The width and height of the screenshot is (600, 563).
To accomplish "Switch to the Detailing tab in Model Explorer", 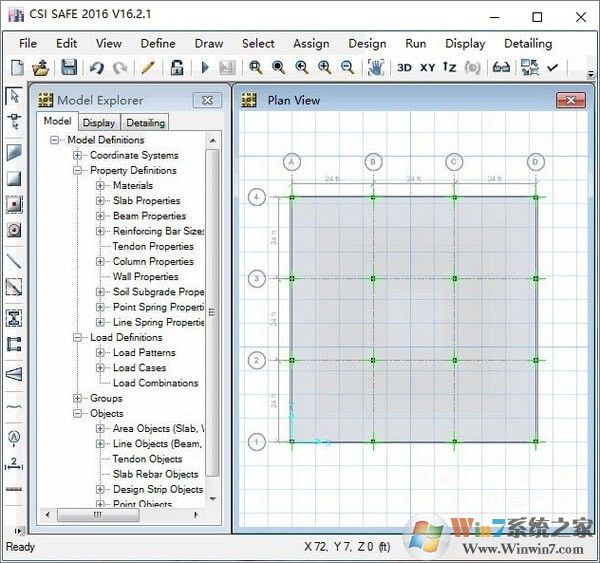I will 145,122.
